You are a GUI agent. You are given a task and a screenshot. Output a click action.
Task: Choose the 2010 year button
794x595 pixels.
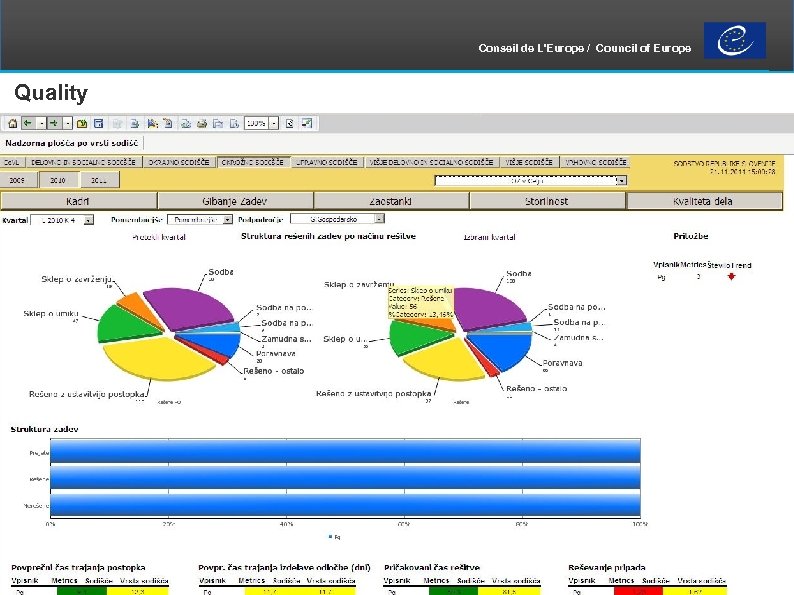pos(58,180)
